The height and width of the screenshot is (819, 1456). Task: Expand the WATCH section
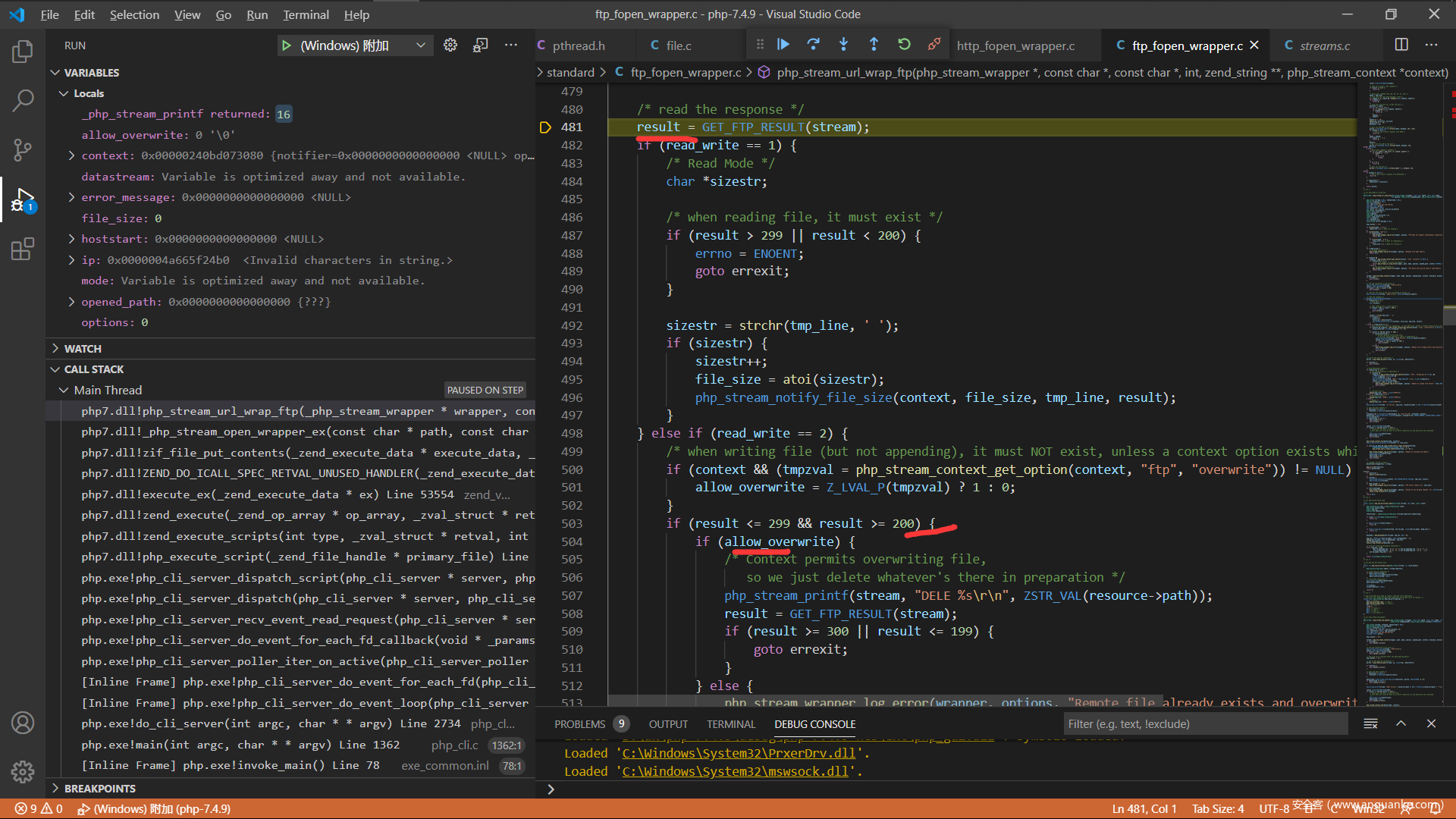[83, 349]
